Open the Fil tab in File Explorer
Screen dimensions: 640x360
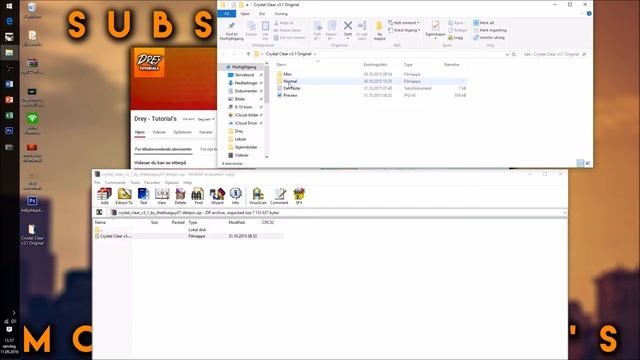227,14
